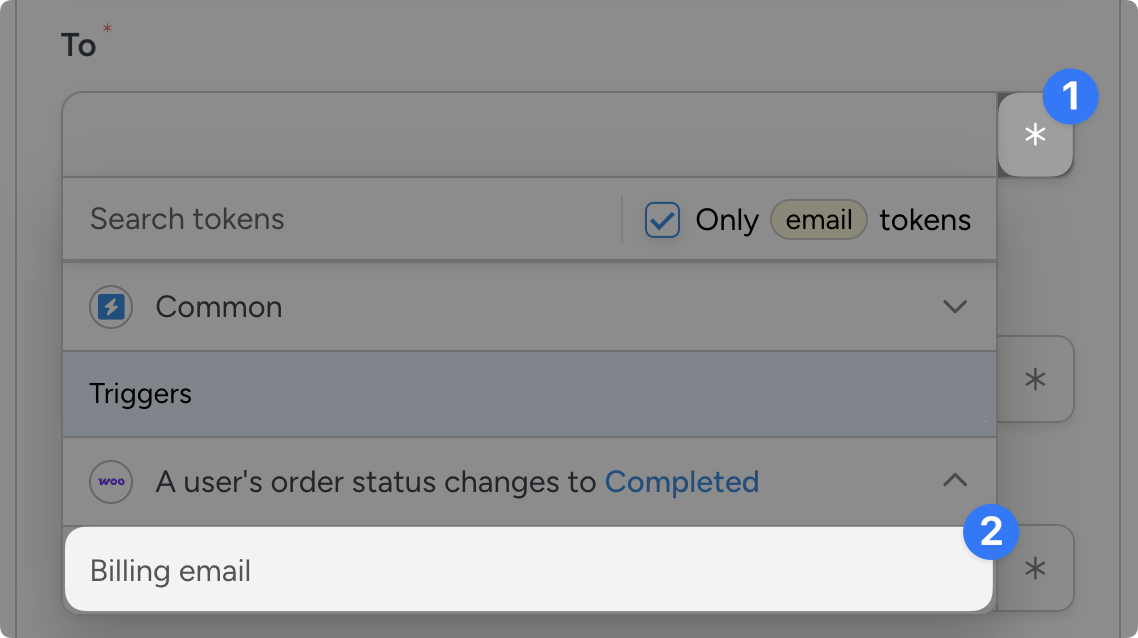Screen dimensions: 1138x638
Task: Open the Common token group
Action: click(219, 307)
